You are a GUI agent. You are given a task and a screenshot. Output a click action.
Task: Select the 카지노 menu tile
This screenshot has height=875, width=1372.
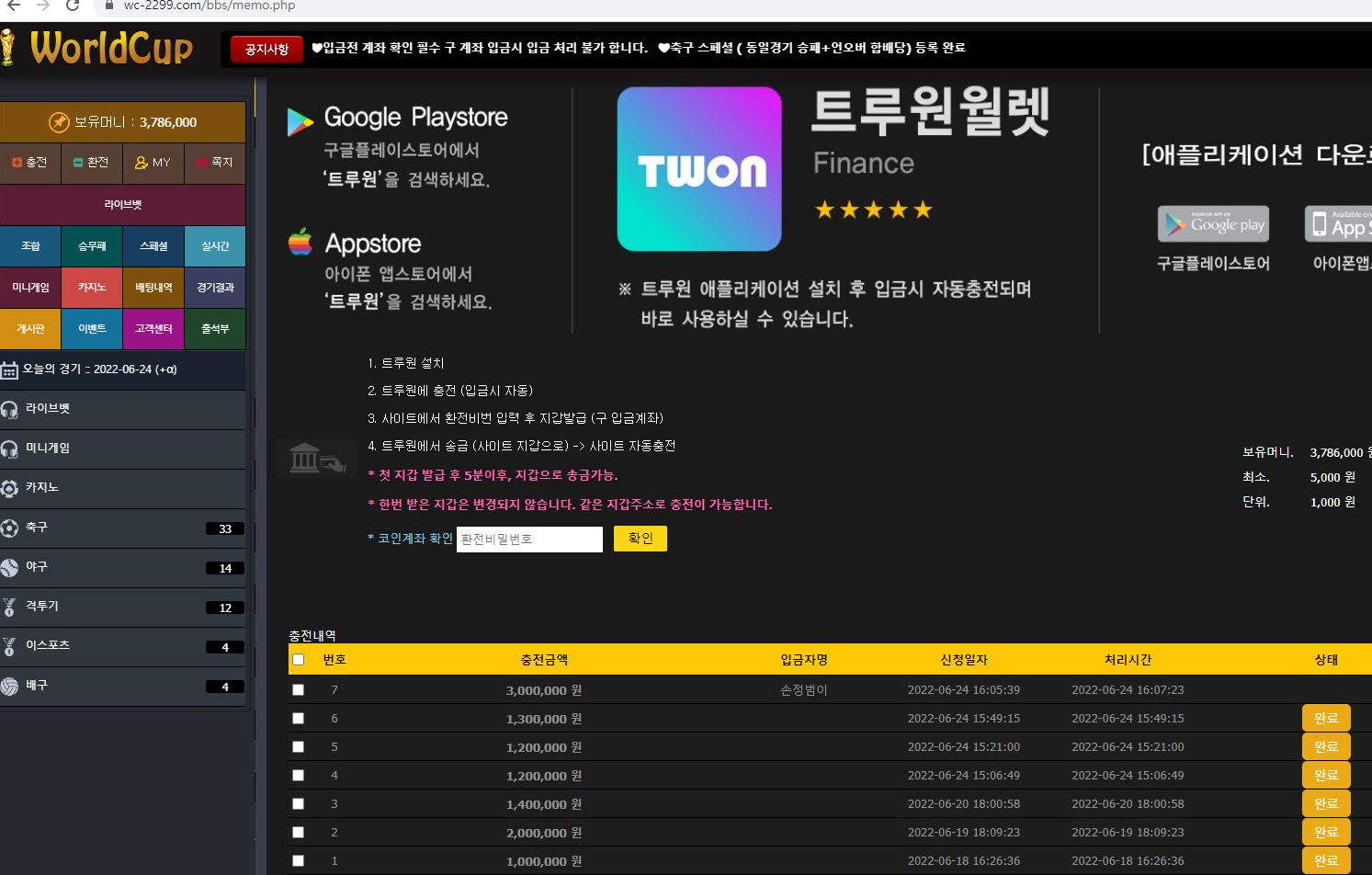[92, 288]
